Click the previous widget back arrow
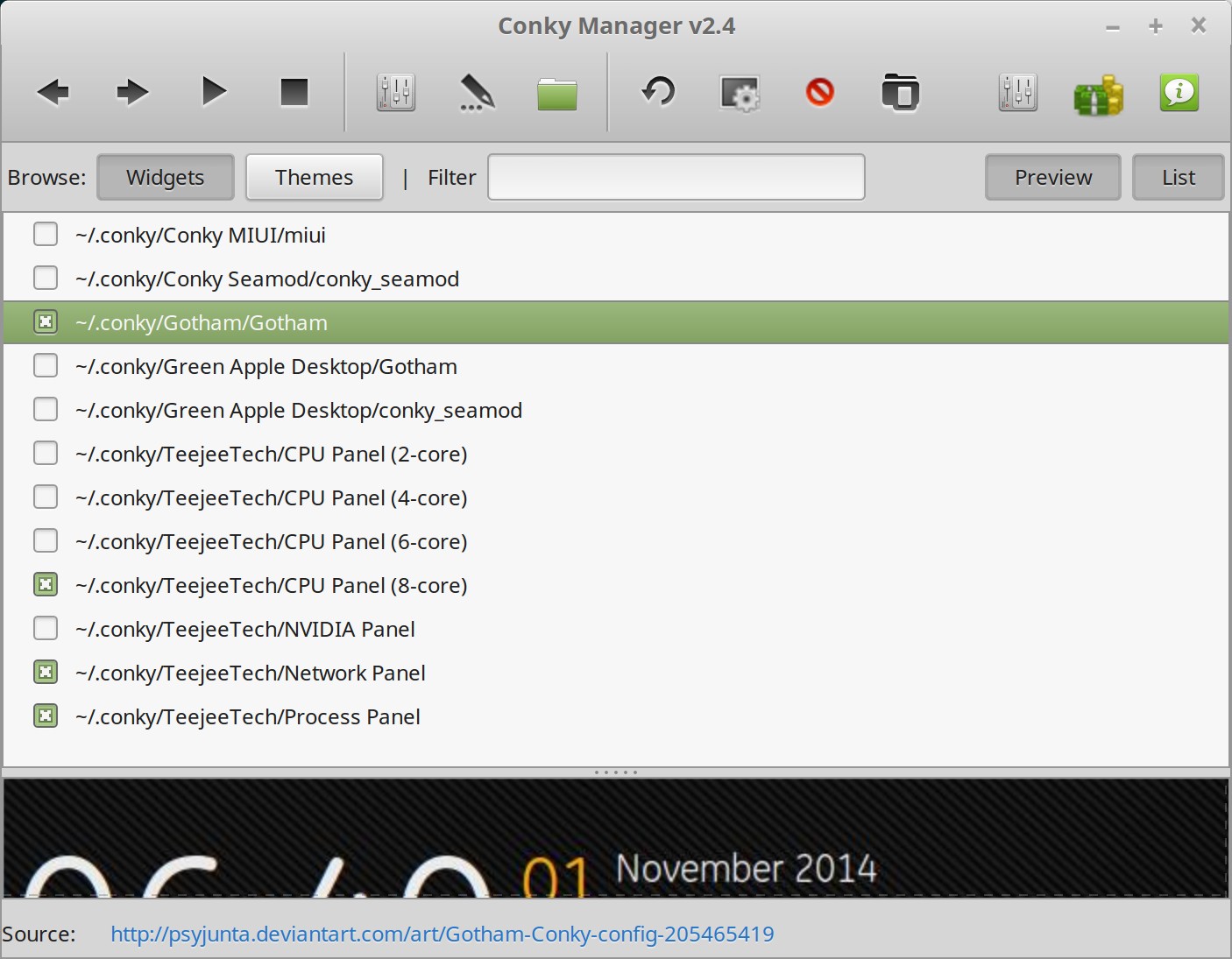This screenshot has height=959, width=1232. (53, 92)
